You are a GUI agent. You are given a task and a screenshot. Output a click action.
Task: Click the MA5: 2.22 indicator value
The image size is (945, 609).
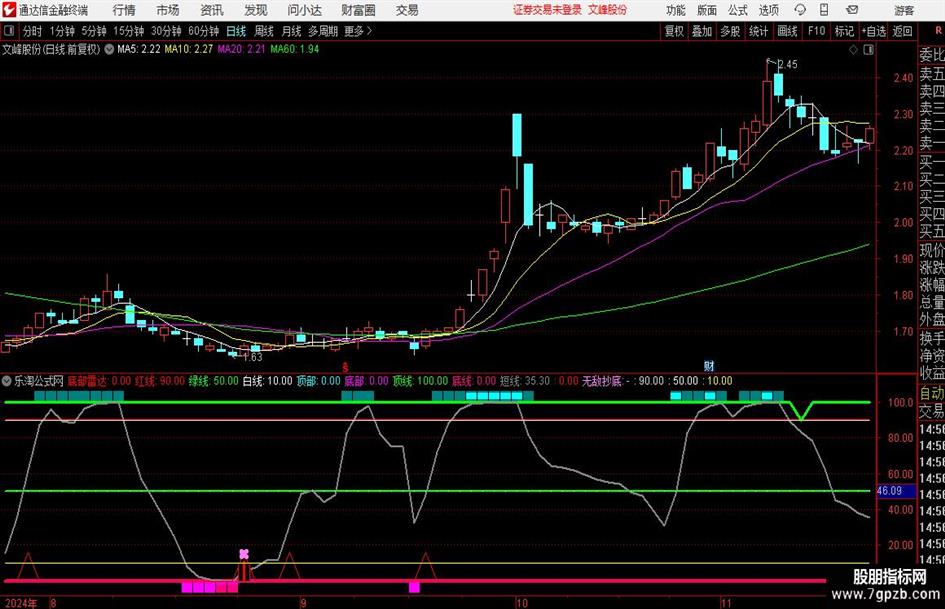(x=139, y=49)
